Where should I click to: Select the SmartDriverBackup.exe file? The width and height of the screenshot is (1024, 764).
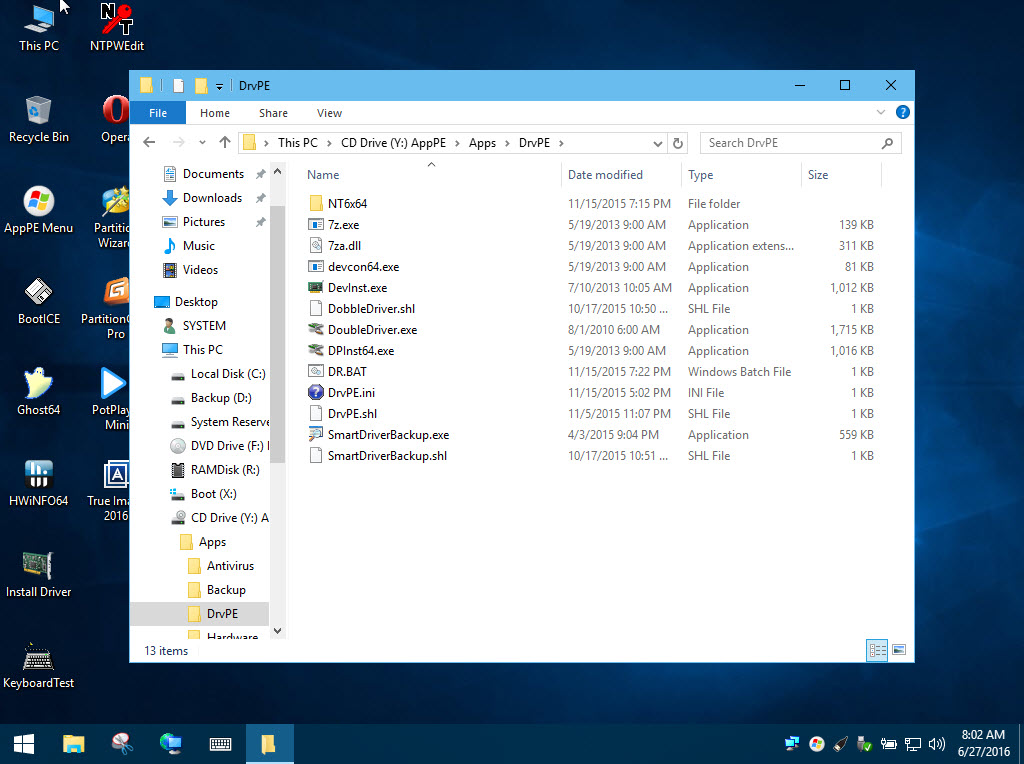pos(388,435)
